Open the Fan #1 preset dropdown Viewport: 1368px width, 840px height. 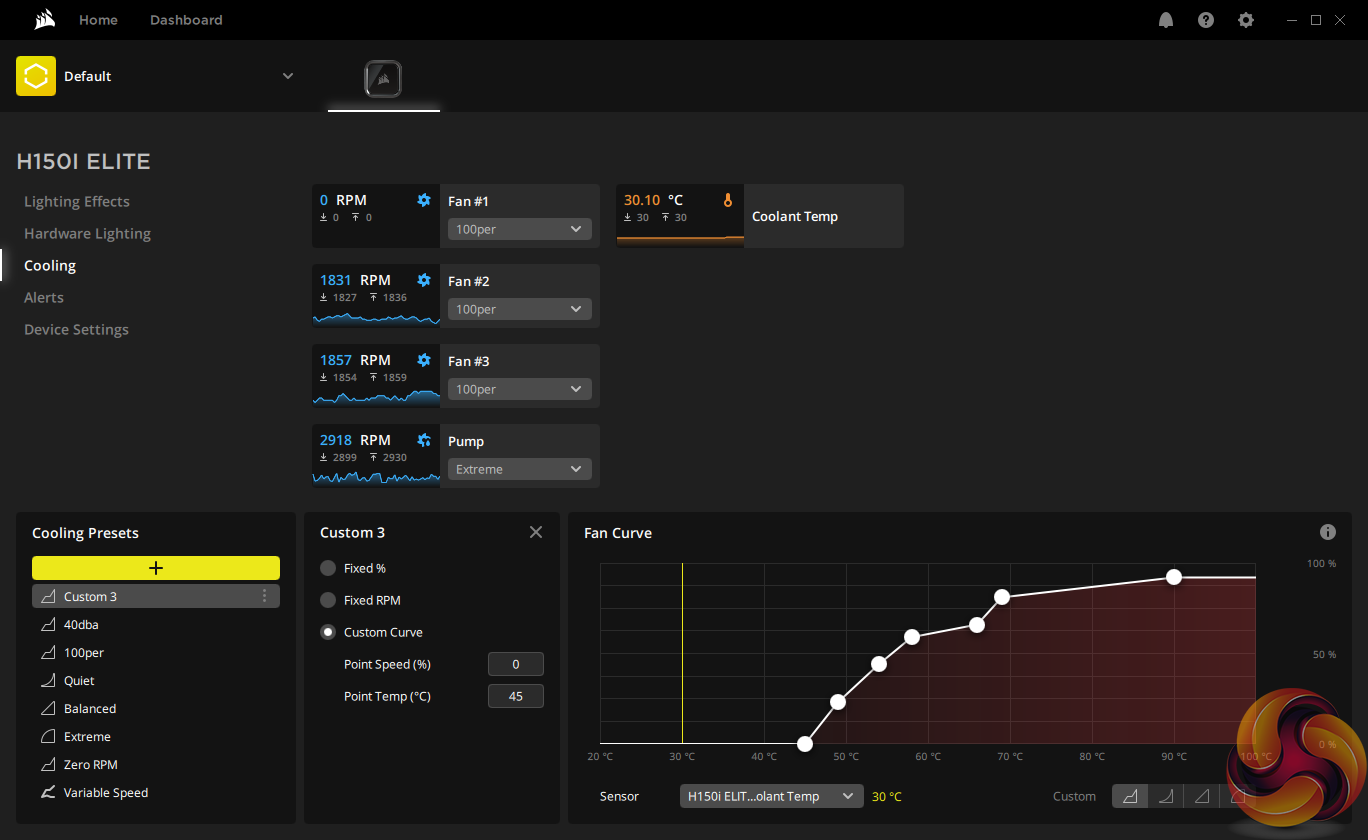coord(519,229)
